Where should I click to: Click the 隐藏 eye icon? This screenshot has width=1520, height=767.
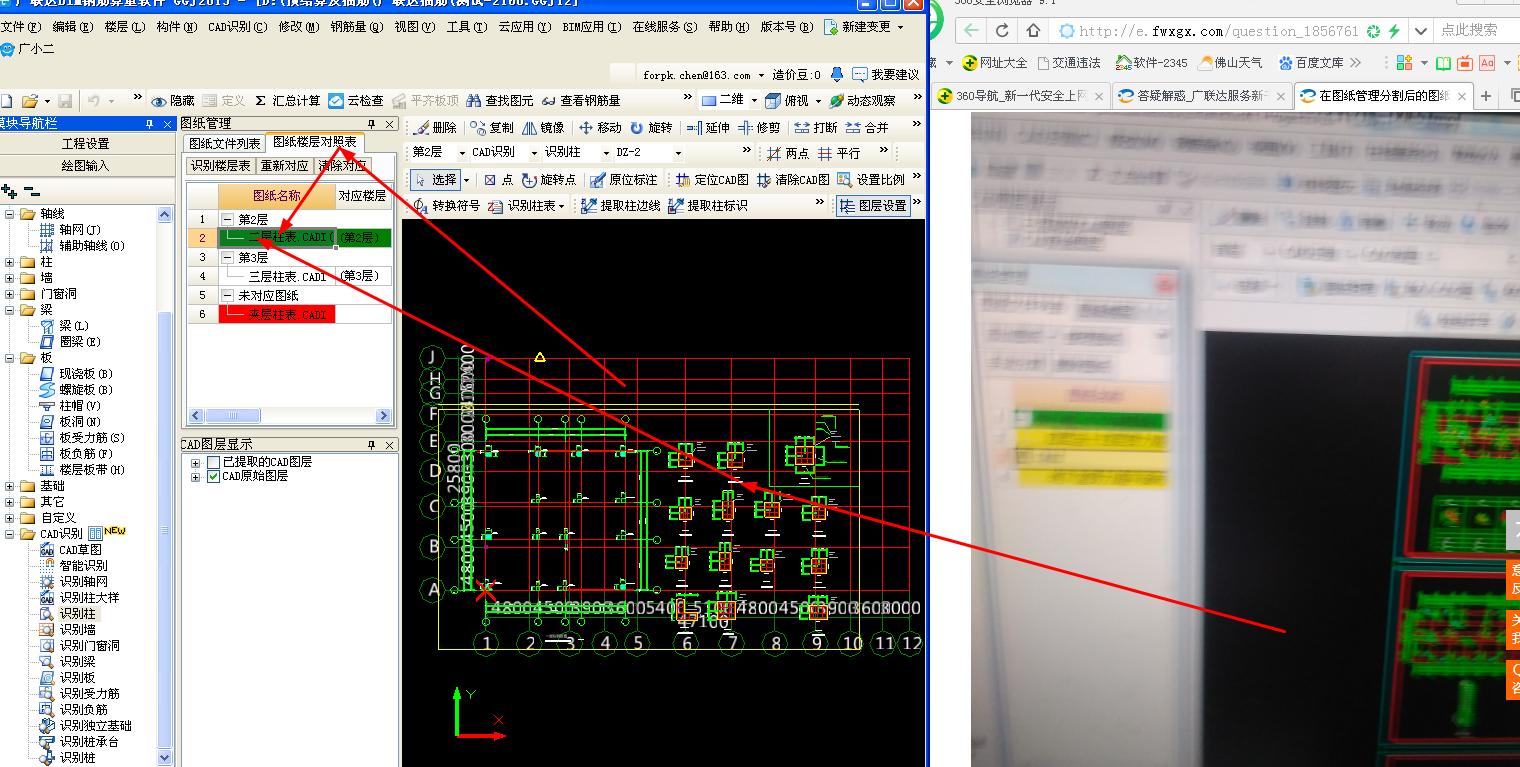point(158,101)
